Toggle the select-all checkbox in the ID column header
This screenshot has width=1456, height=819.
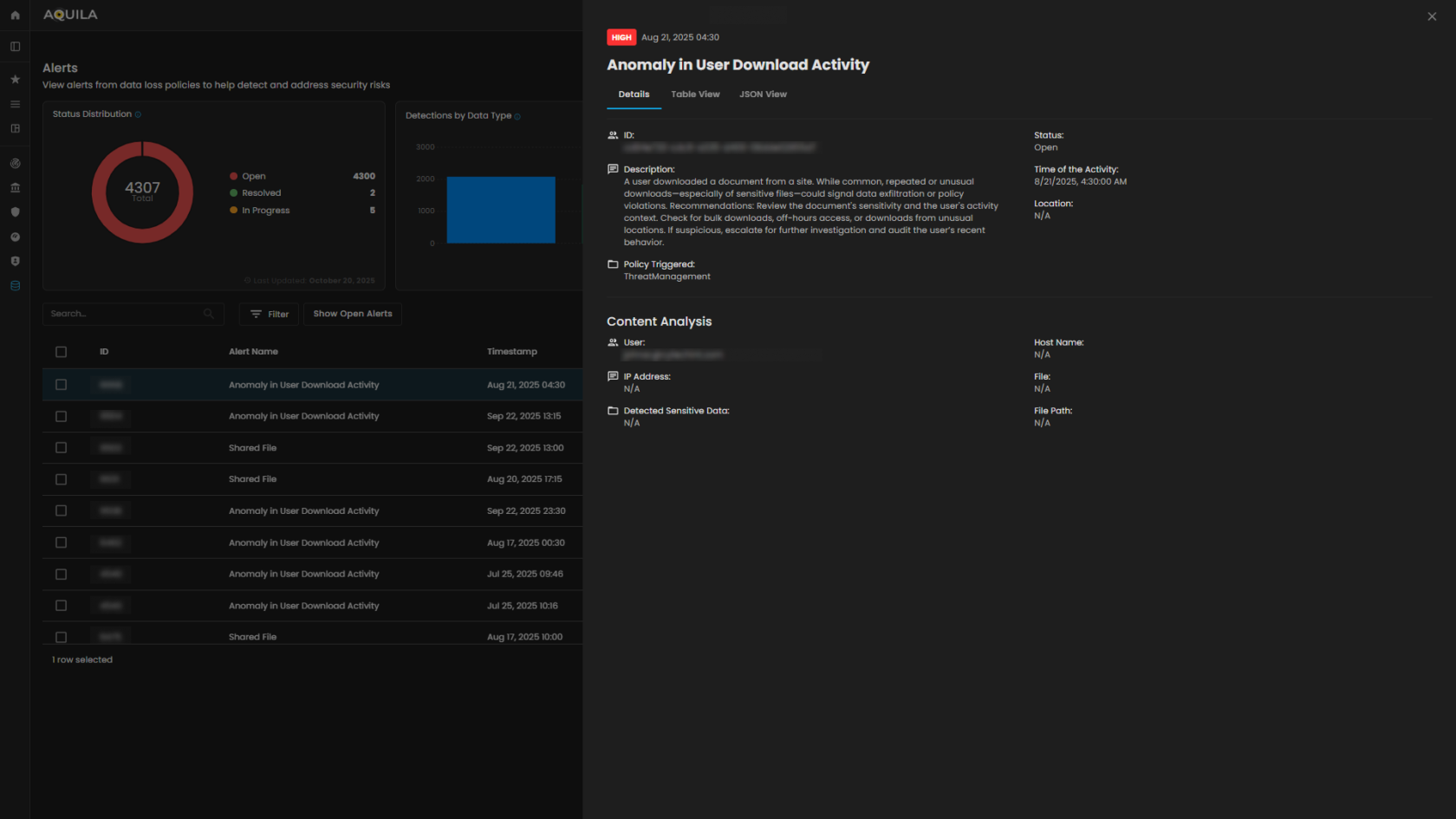coord(61,352)
